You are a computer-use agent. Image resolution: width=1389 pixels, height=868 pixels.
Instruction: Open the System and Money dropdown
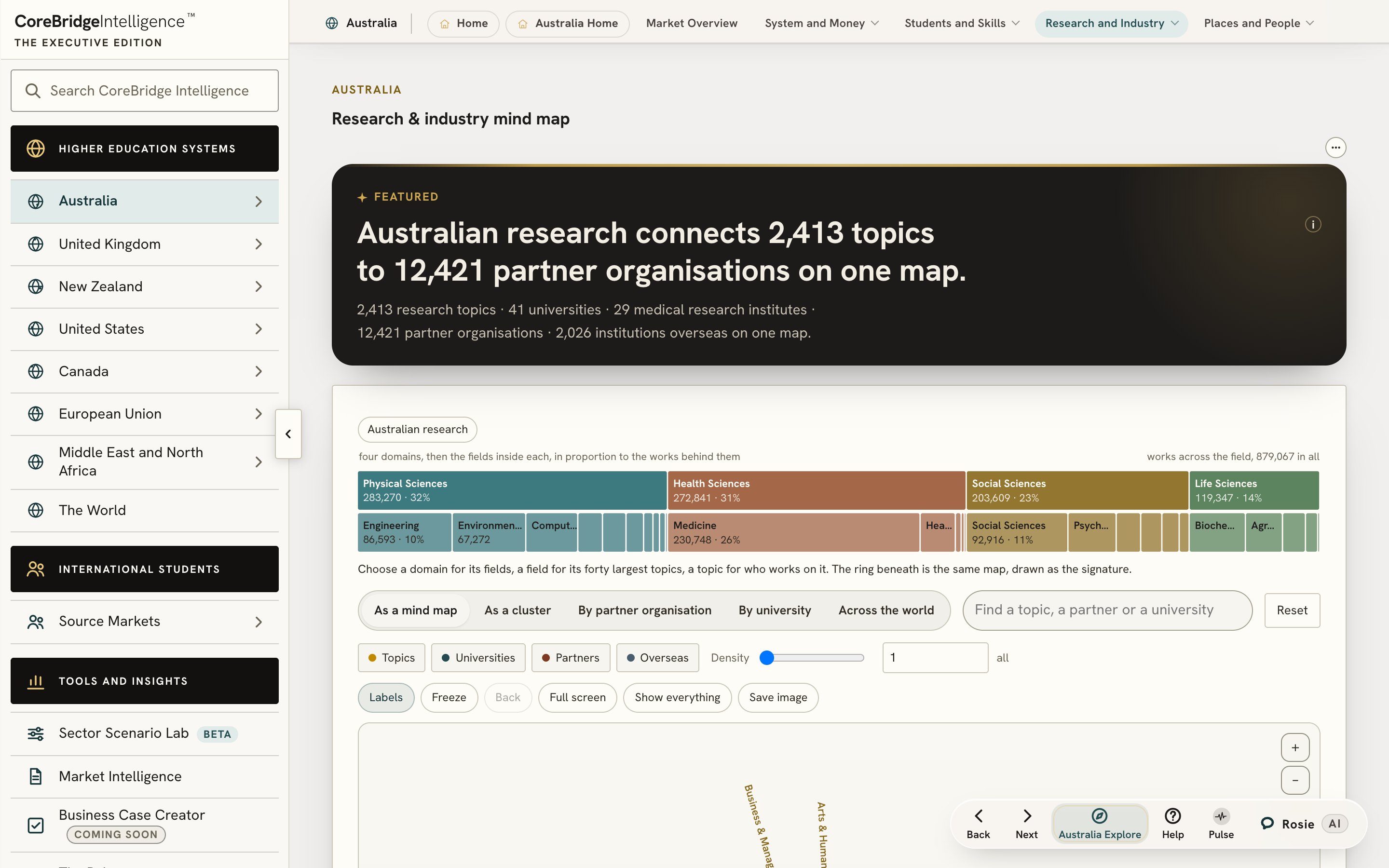pyautogui.click(x=821, y=24)
